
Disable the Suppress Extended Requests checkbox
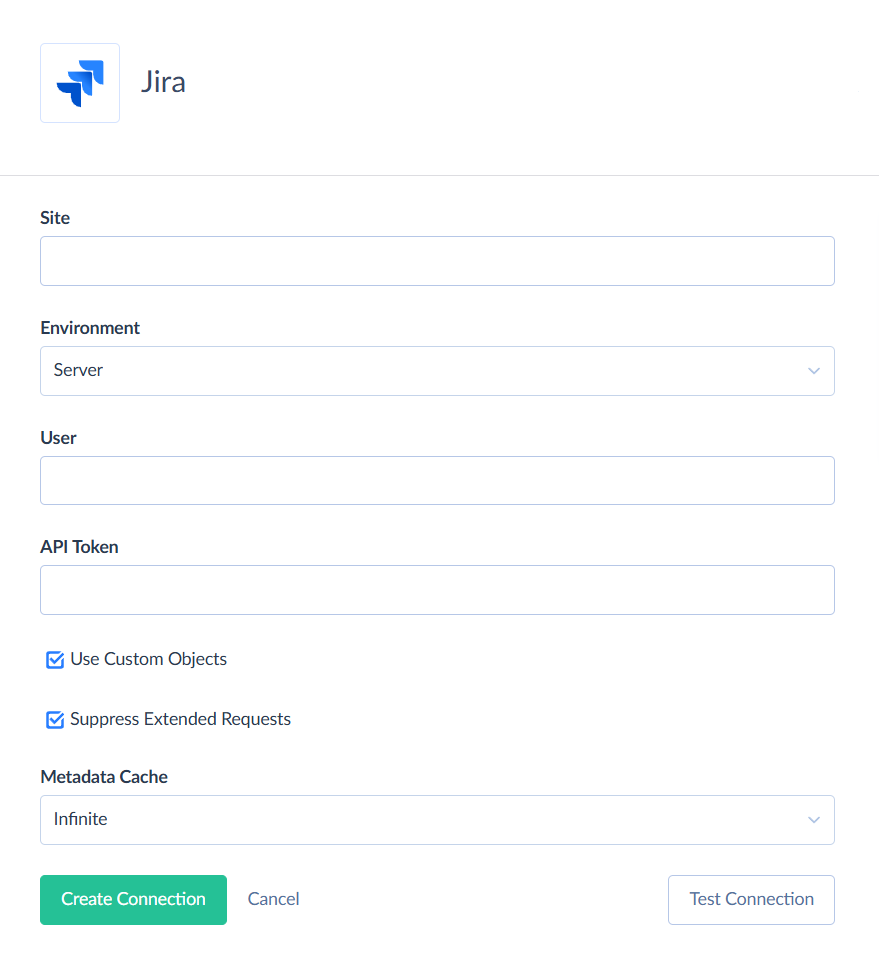click(x=55, y=720)
